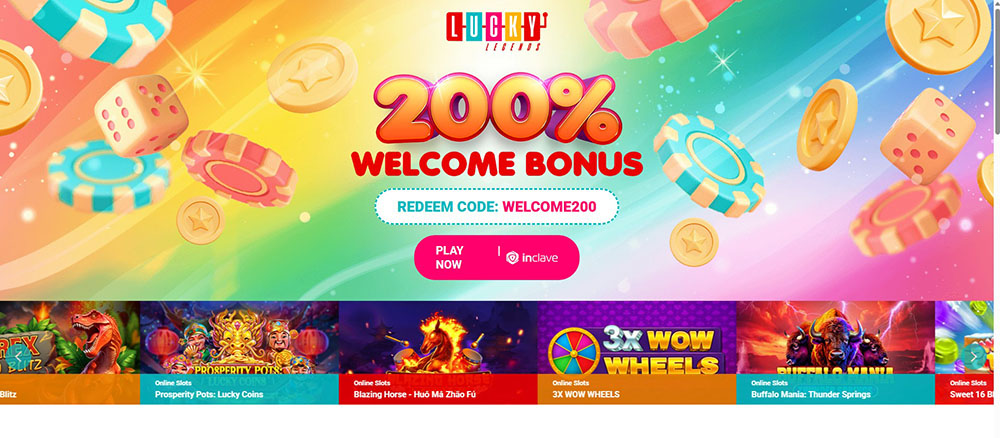Open the Blazing Horse game image
1000x438 pixels.
click(x=438, y=338)
